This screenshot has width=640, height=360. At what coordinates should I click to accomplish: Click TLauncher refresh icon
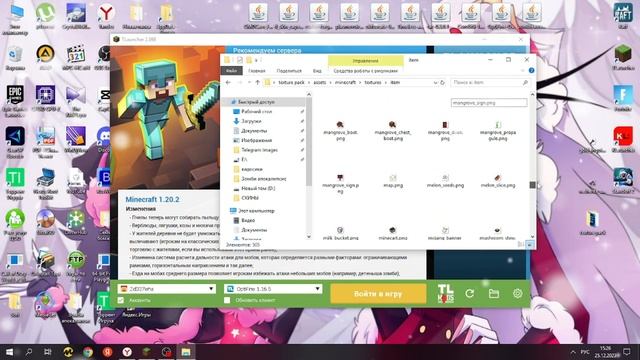coord(470,293)
